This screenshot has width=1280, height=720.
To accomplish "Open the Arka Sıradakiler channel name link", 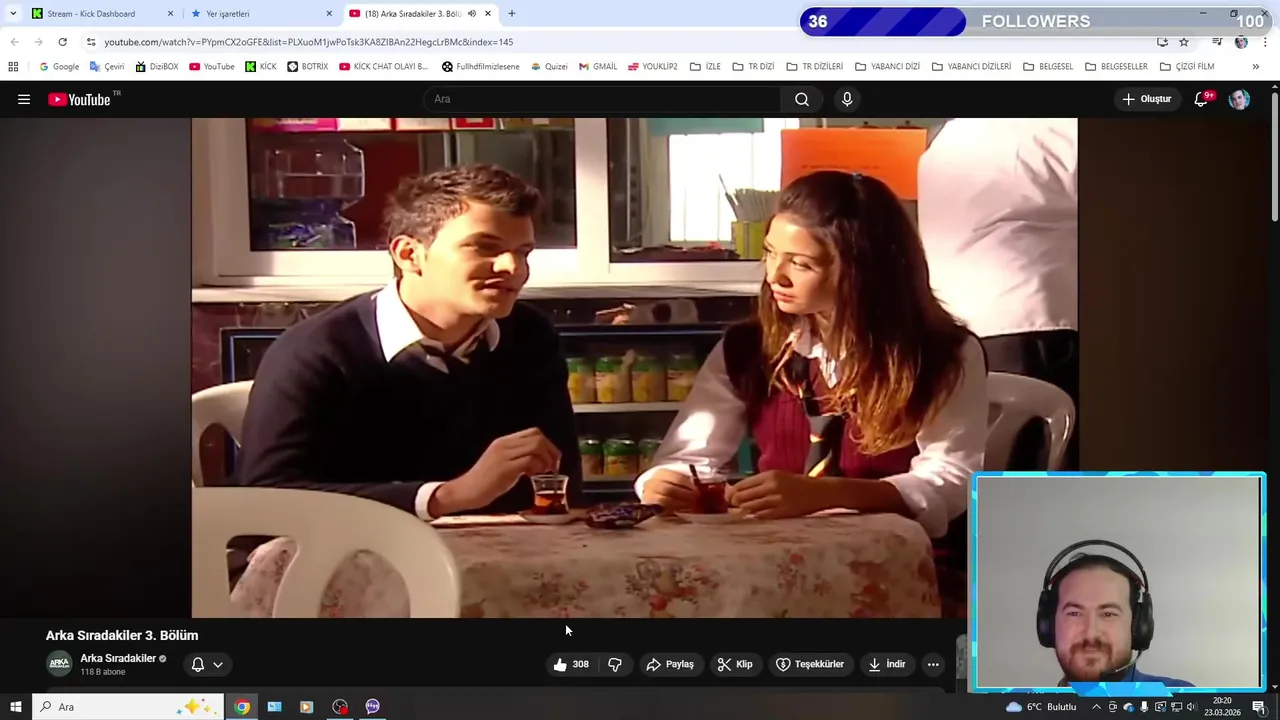I will point(118,658).
